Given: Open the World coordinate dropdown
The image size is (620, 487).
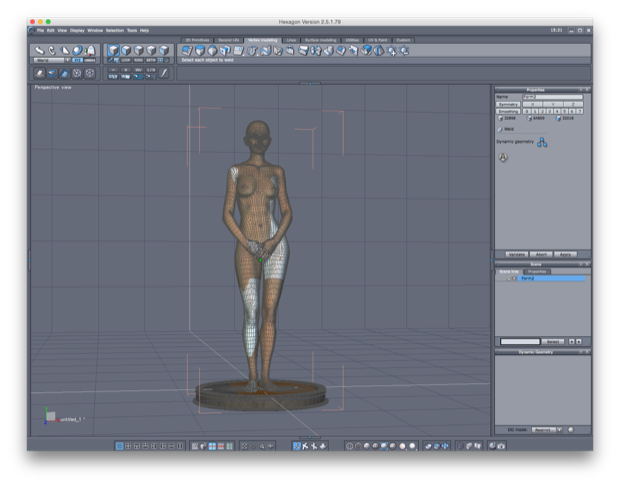Looking at the screenshot, I should coord(51,60).
